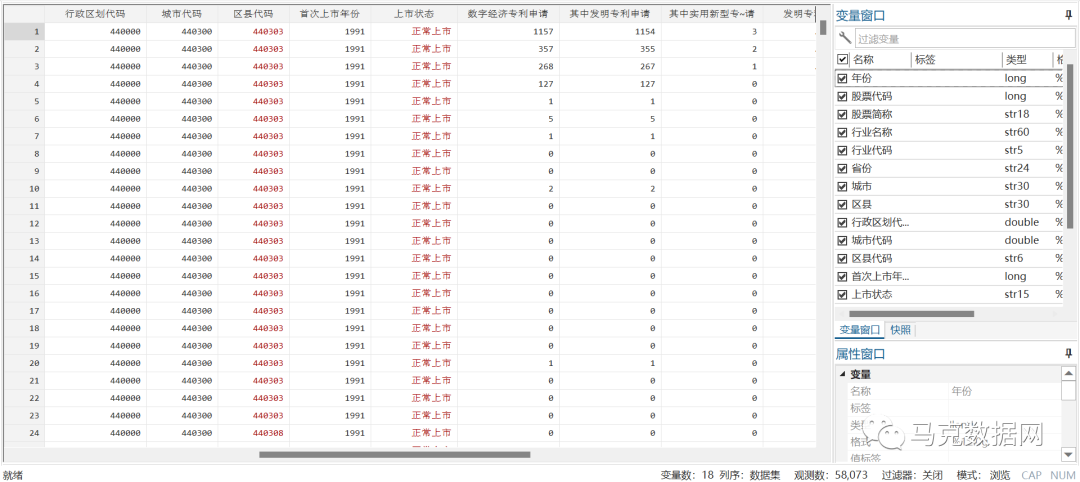Collapse the 变量 section in 属性窗口
This screenshot has height=482, width=1080.
tap(842, 375)
